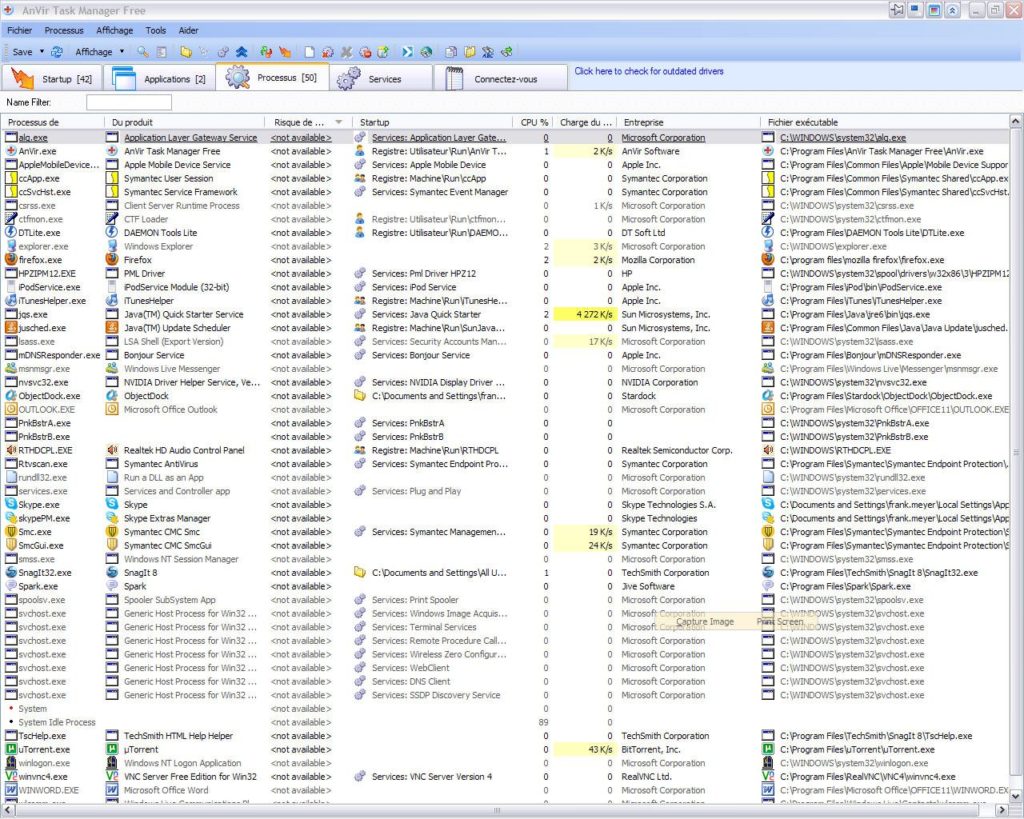This screenshot has width=1024, height=819.
Task: Open the Tools menu
Action: [155, 30]
